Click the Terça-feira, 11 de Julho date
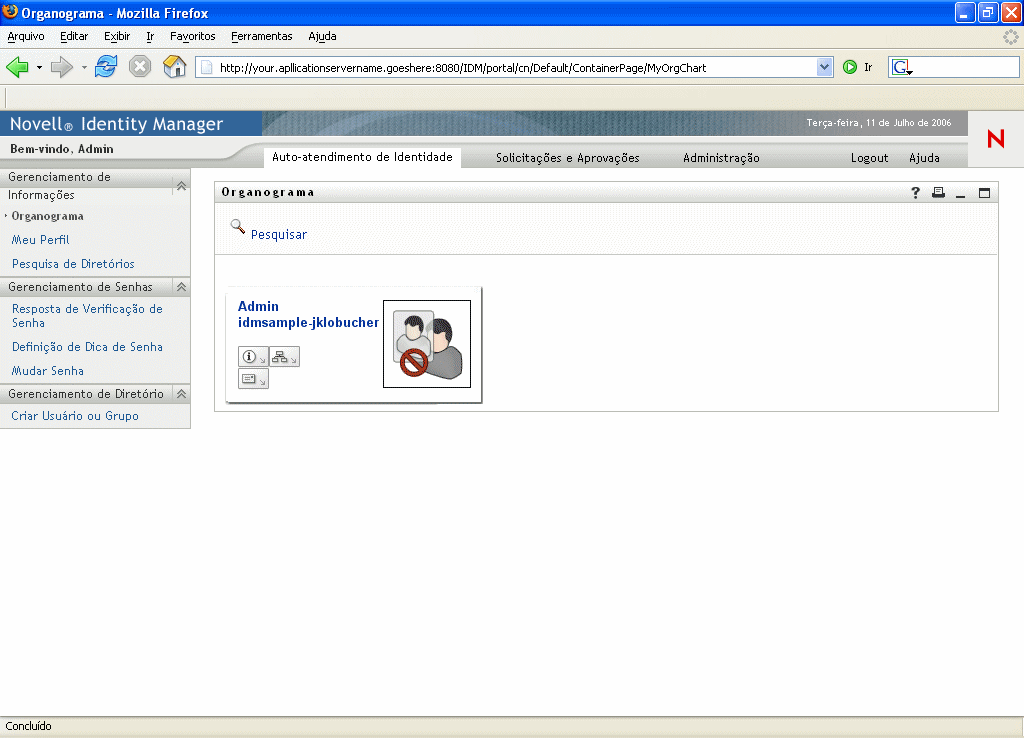 pyautogui.click(x=878, y=123)
